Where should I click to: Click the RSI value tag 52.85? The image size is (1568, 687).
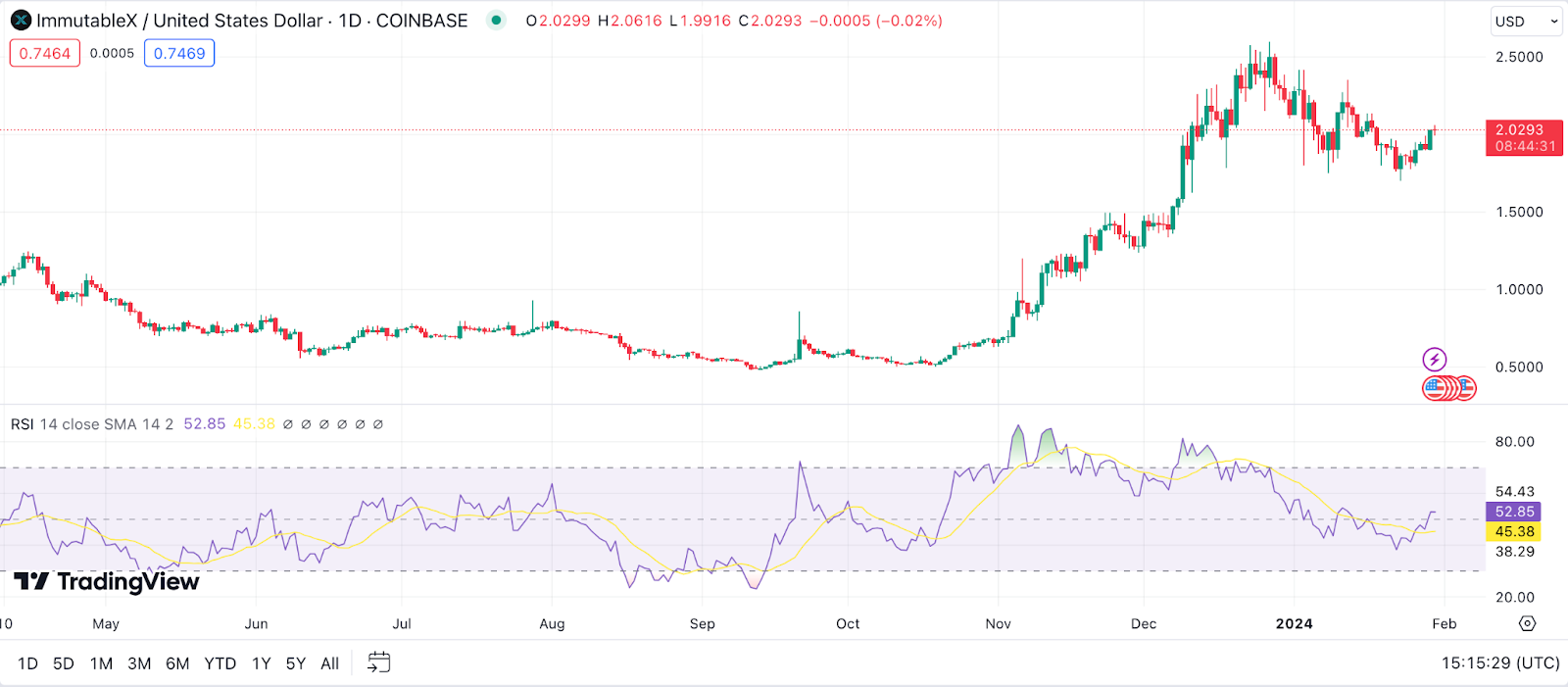point(1514,512)
